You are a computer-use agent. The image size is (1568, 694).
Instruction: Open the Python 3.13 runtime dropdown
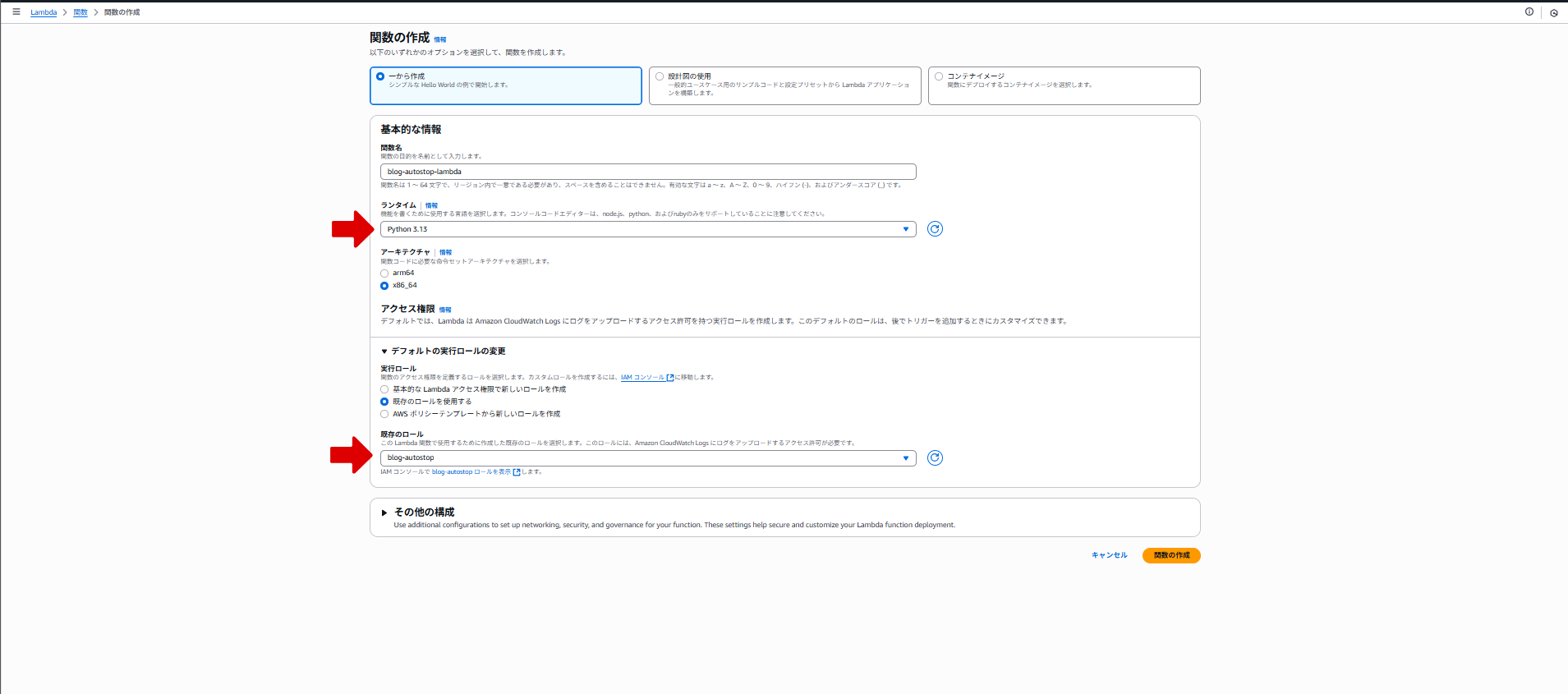tap(647, 229)
